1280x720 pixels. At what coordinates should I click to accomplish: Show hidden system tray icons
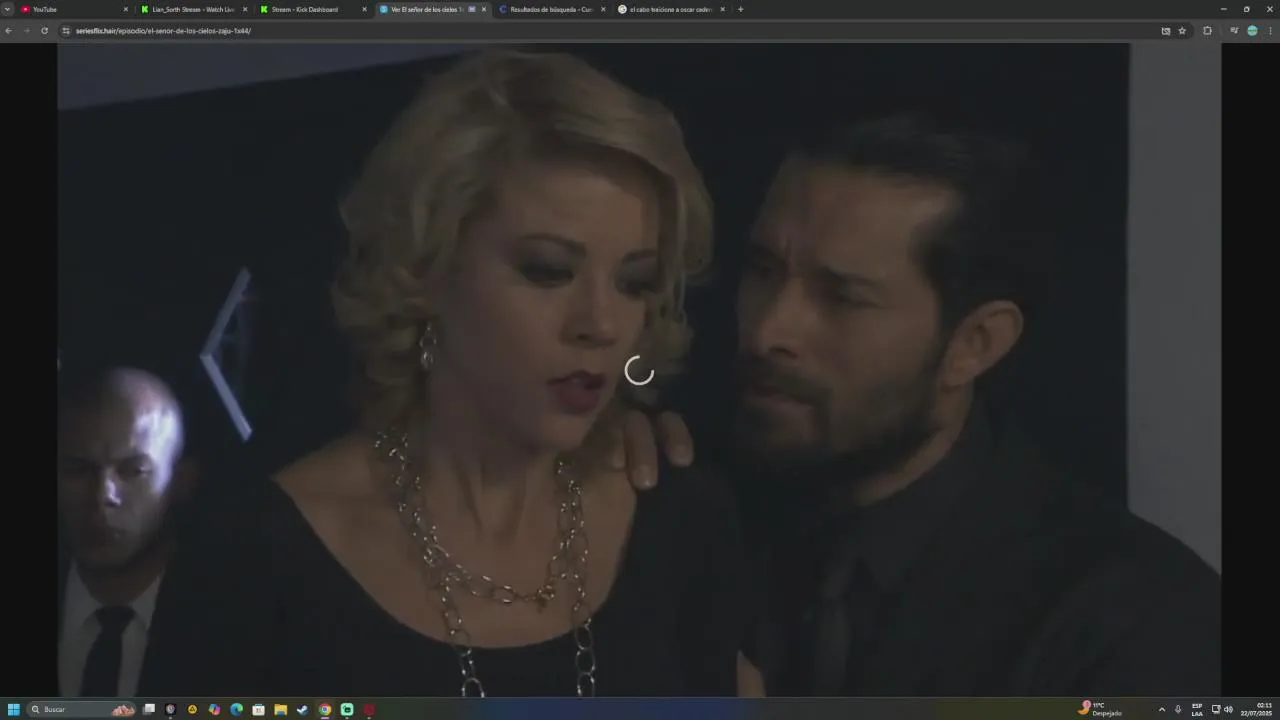click(x=1162, y=709)
